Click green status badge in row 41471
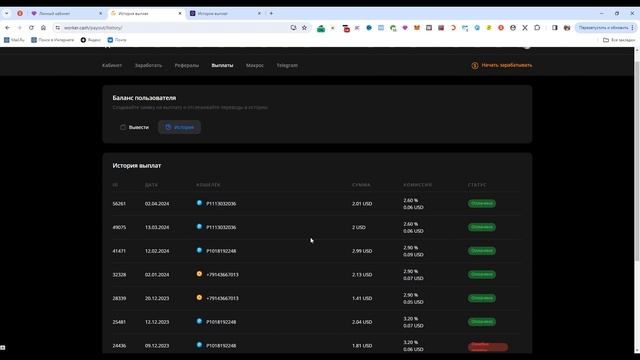The width and height of the screenshot is (640, 360). click(482, 251)
